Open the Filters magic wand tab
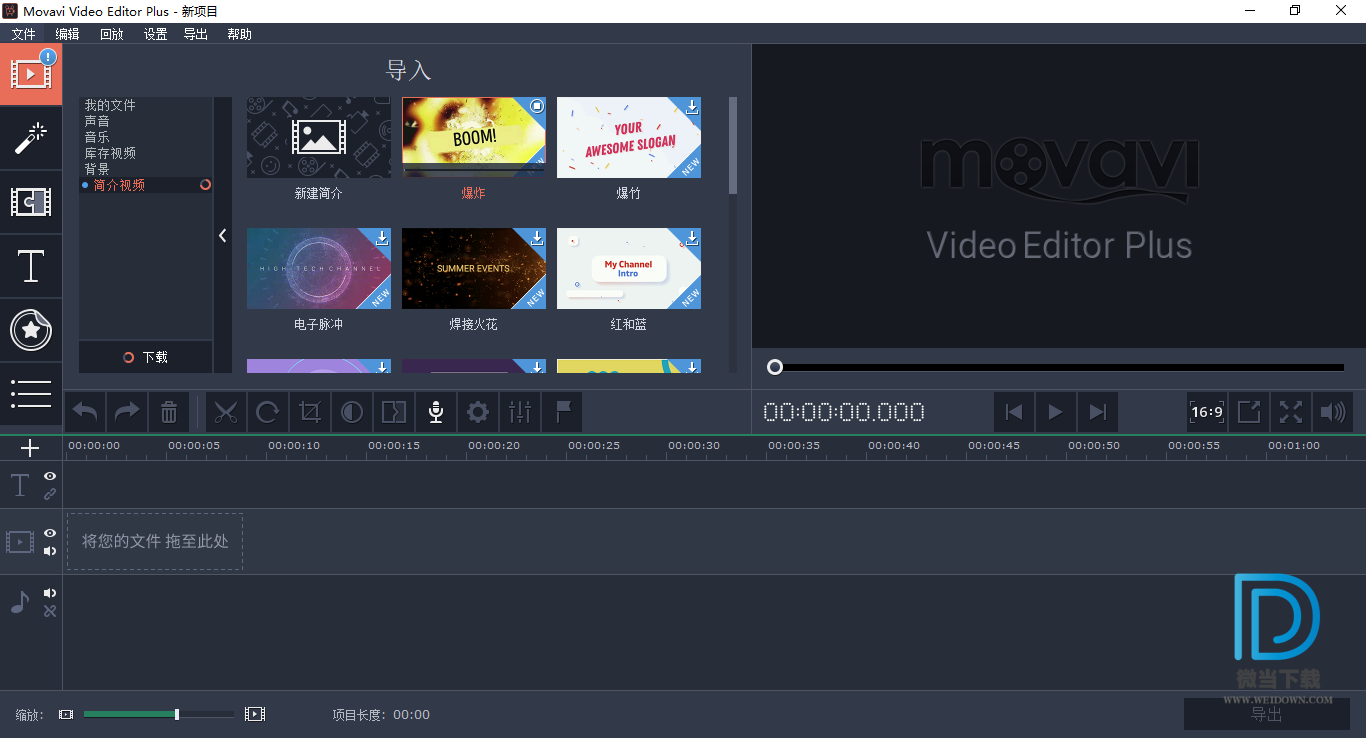Image resolution: width=1366 pixels, height=738 pixels. [x=31, y=138]
